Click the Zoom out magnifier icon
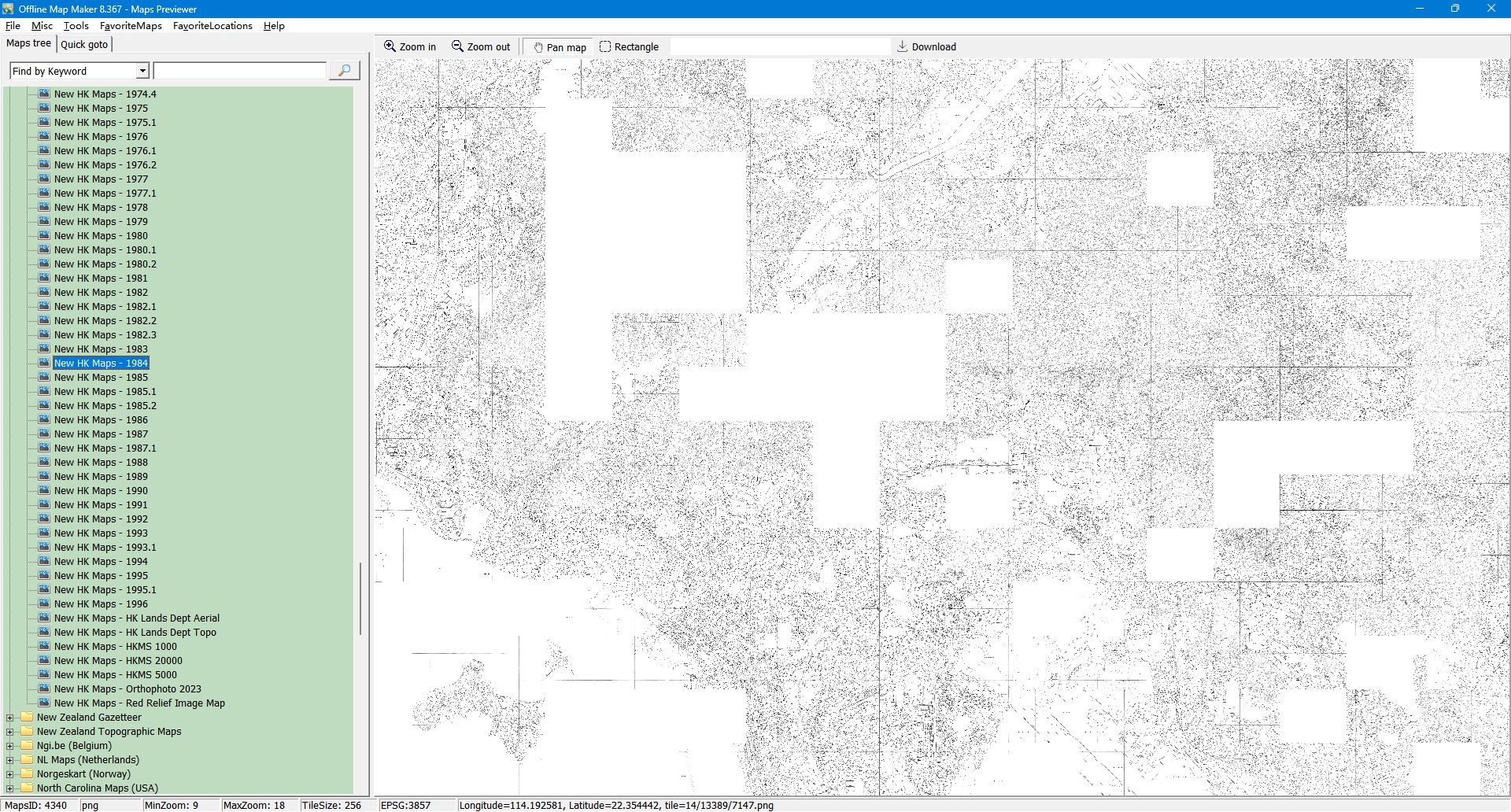Screen dimensions: 1511x812 click(457, 46)
